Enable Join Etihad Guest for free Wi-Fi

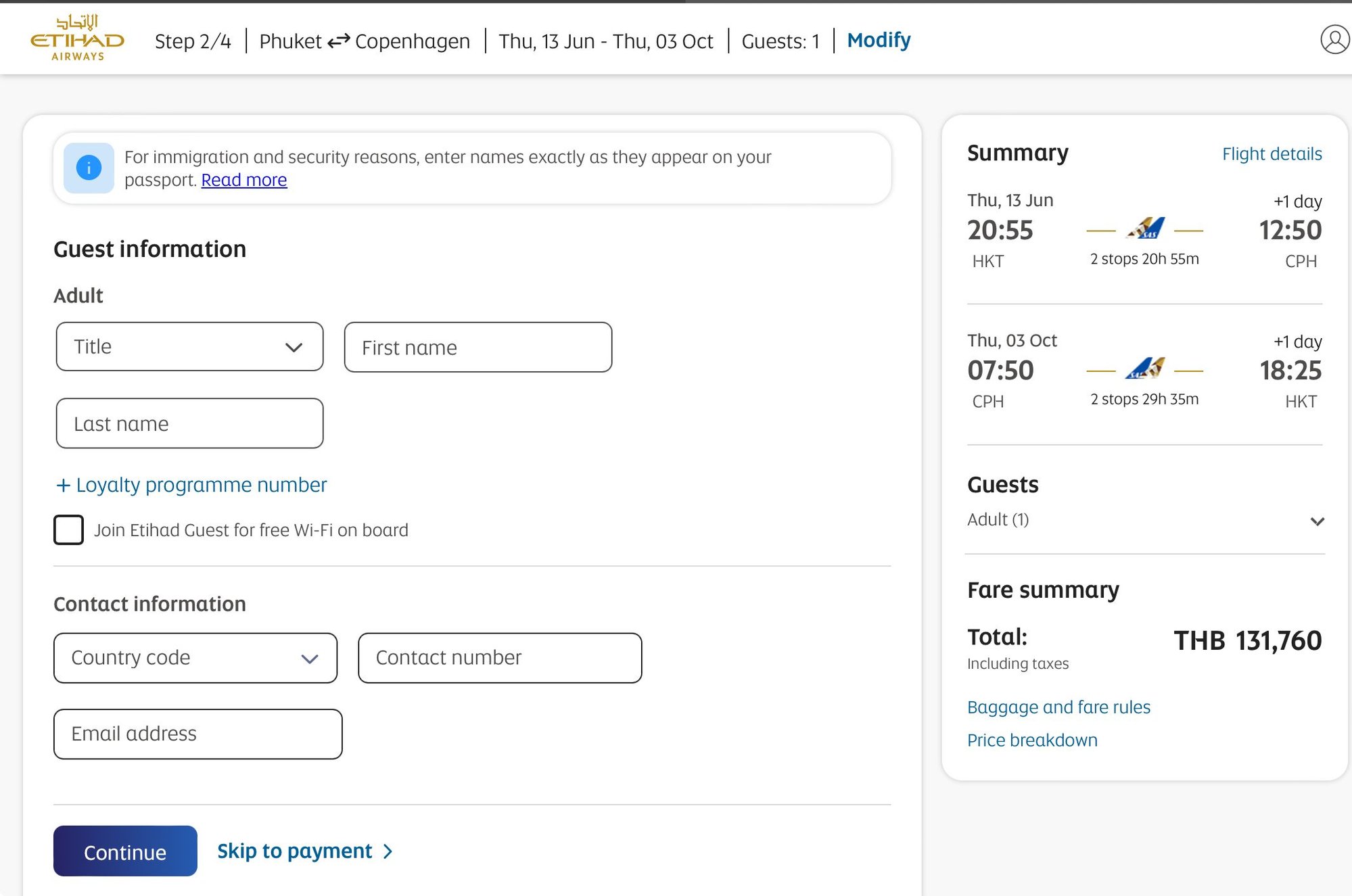click(x=68, y=530)
